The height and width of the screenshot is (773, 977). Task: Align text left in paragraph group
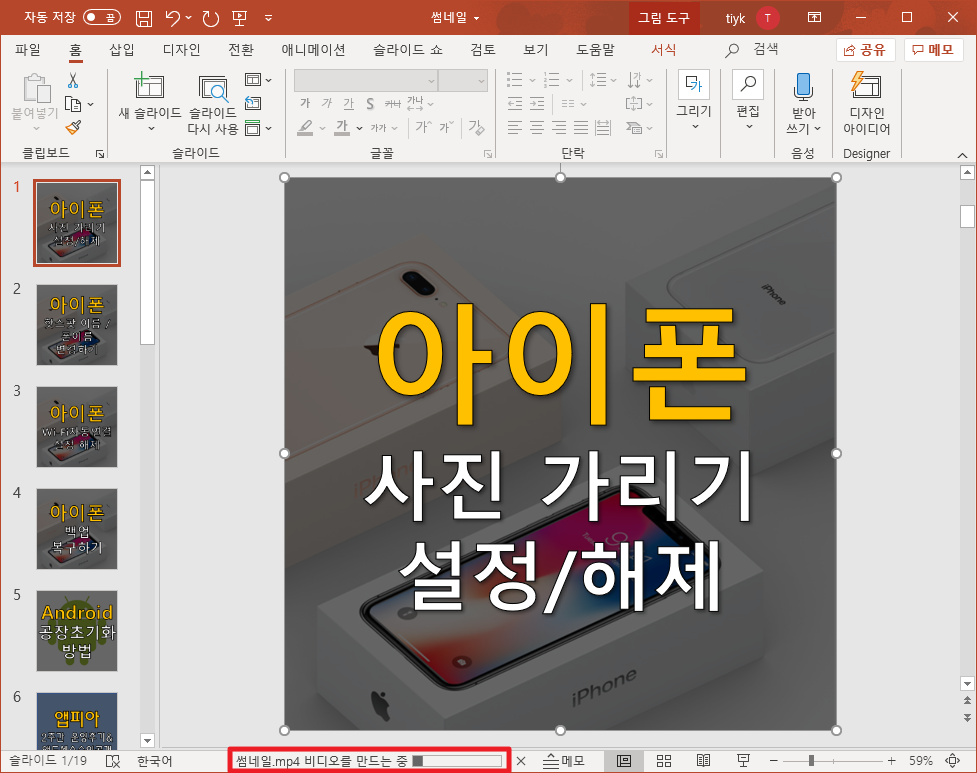[515, 128]
